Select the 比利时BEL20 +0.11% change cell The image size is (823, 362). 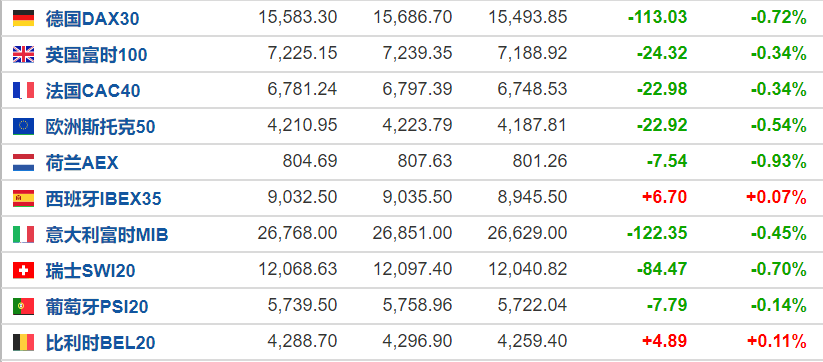click(776, 342)
